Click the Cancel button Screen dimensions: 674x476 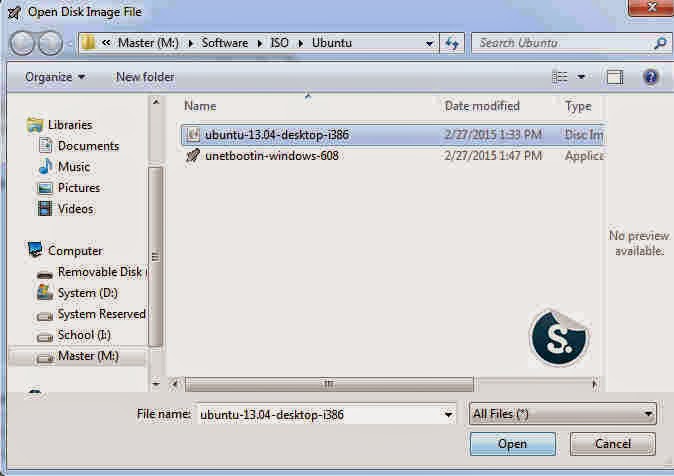613,444
